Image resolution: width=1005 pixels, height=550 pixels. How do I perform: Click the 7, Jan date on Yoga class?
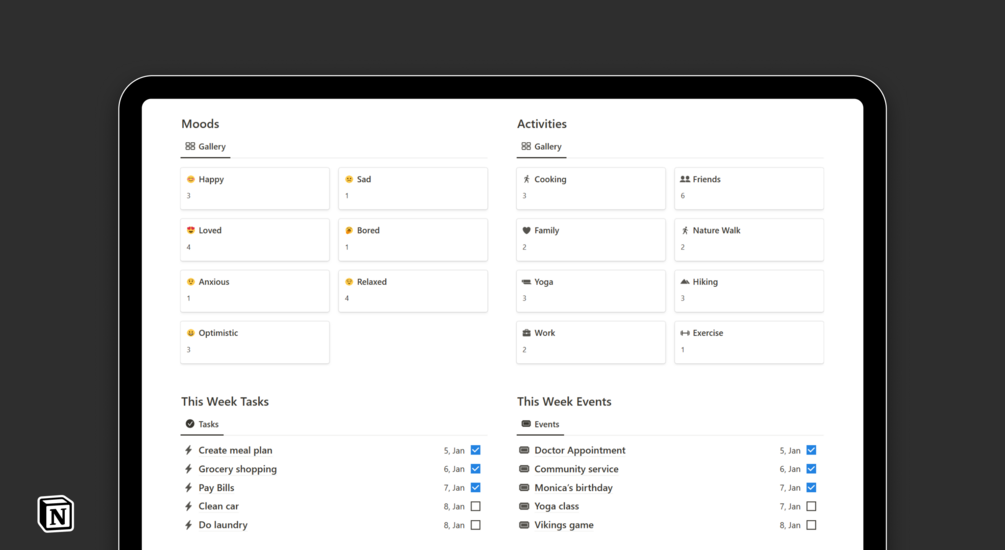790,506
